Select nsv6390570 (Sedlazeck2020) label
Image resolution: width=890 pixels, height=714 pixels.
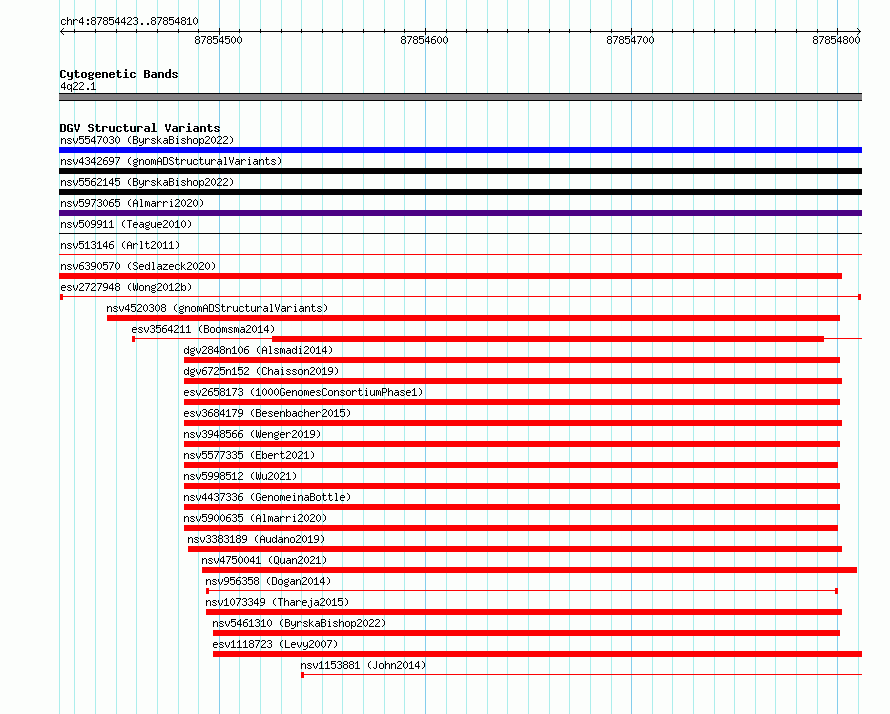coord(138,266)
